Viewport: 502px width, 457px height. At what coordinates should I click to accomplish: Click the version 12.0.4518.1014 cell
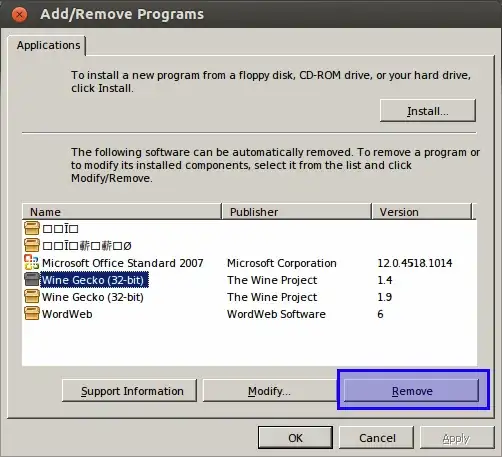(x=415, y=263)
